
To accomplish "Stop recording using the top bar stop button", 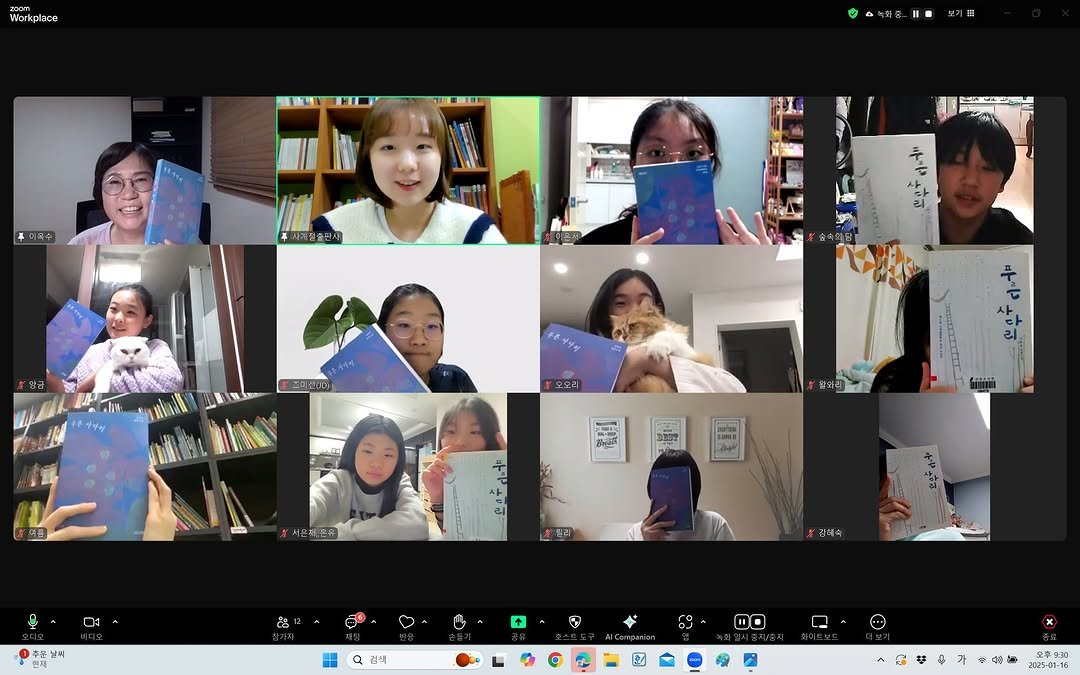I will (x=928, y=14).
